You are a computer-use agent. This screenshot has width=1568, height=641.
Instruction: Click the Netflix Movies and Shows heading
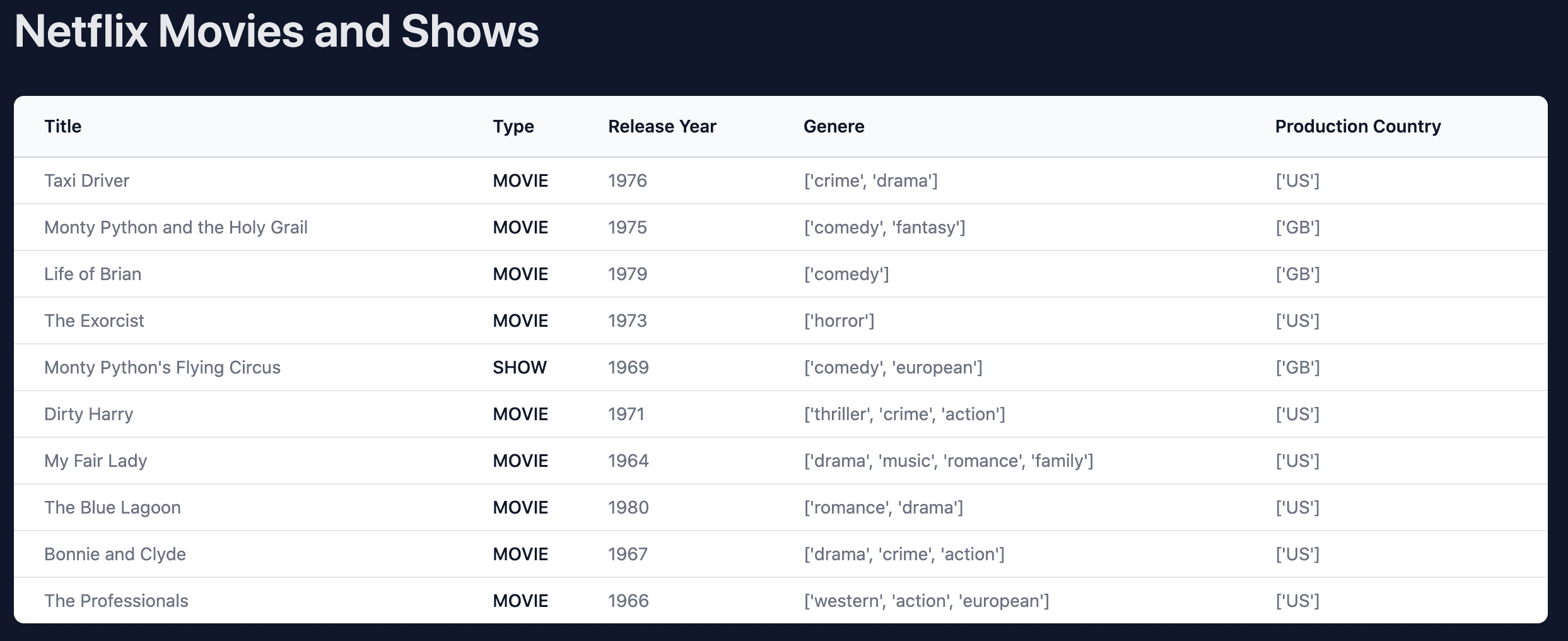276,32
